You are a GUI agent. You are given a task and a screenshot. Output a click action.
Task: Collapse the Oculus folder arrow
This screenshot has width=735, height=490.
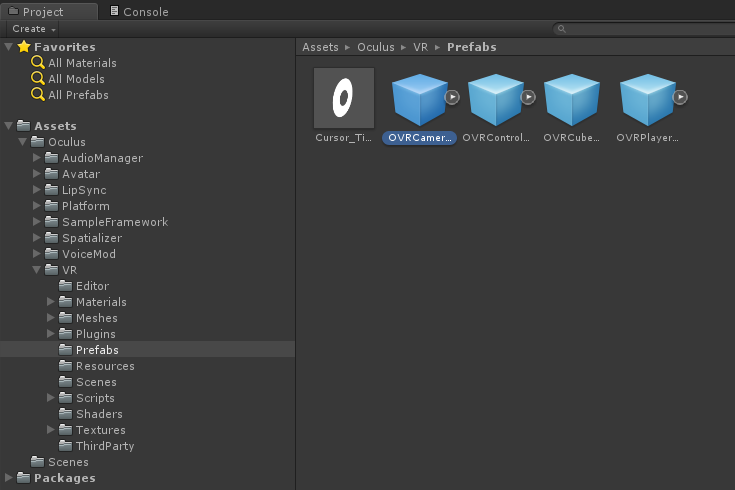pyautogui.click(x=22, y=142)
